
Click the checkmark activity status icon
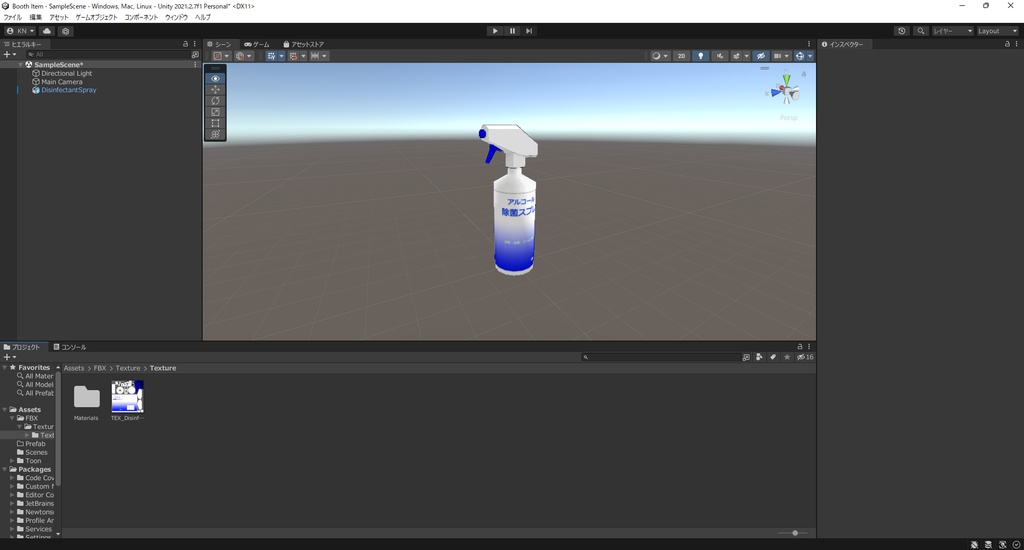pos(1016,544)
